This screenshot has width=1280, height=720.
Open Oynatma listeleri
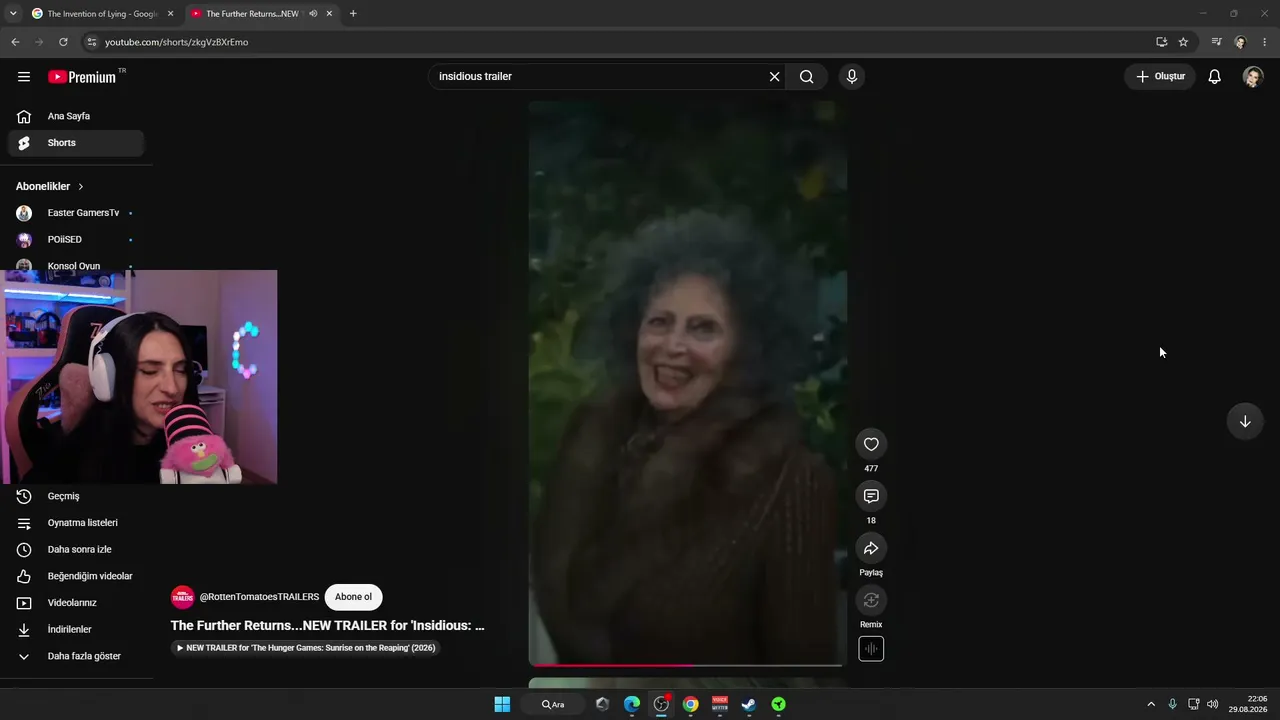pyautogui.click(x=78, y=523)
